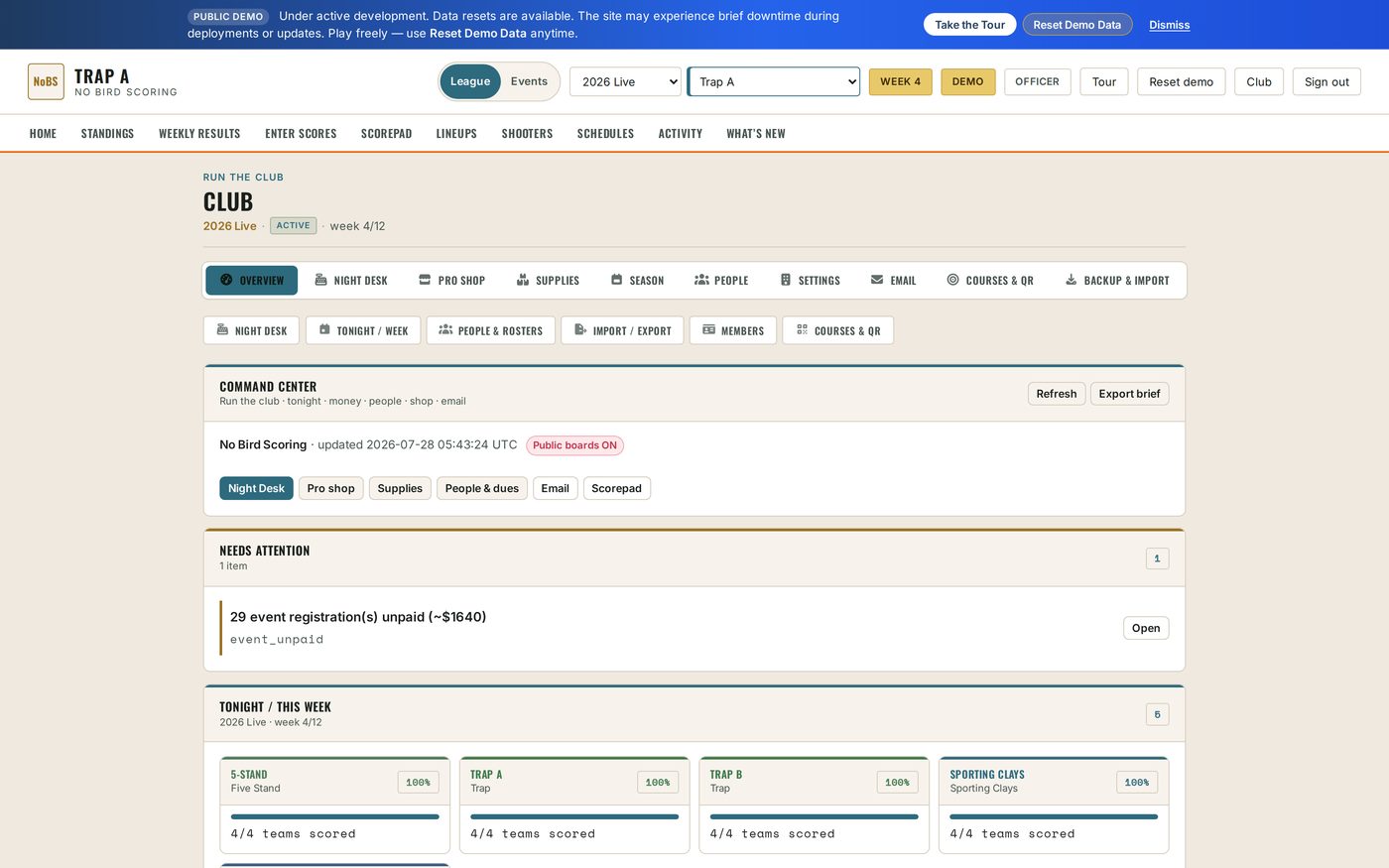
Task: Open the 2026 Live season dropdown
Action: pos(625,81)
